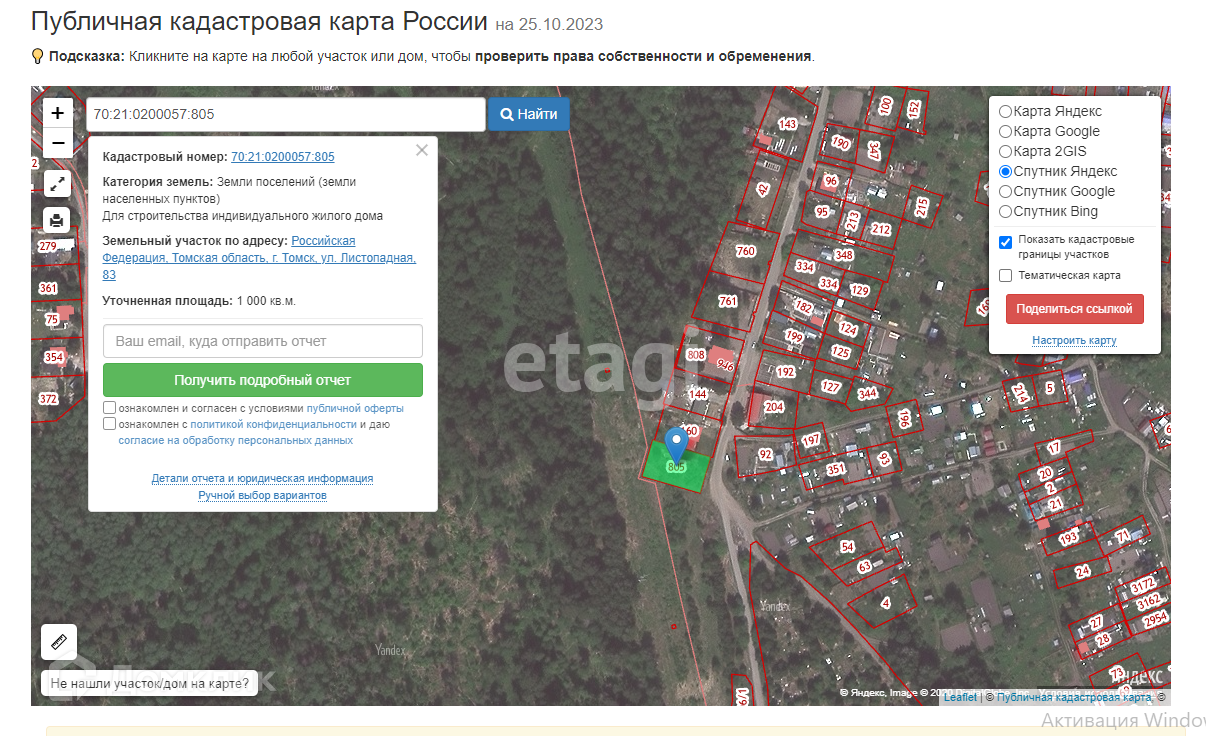This screenshot has width=1206, height=736.
Task: Check the privacy policy consent checkbox
Action: [x=110, y=424]
